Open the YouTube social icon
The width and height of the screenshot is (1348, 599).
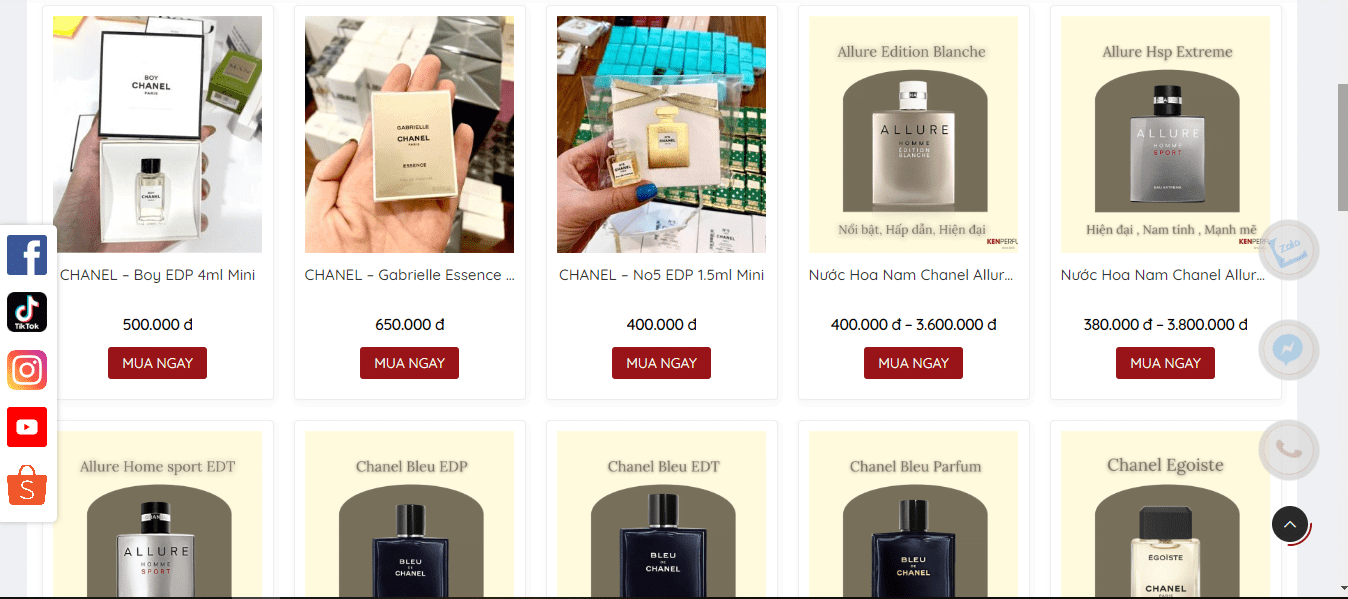coord(27,427)
